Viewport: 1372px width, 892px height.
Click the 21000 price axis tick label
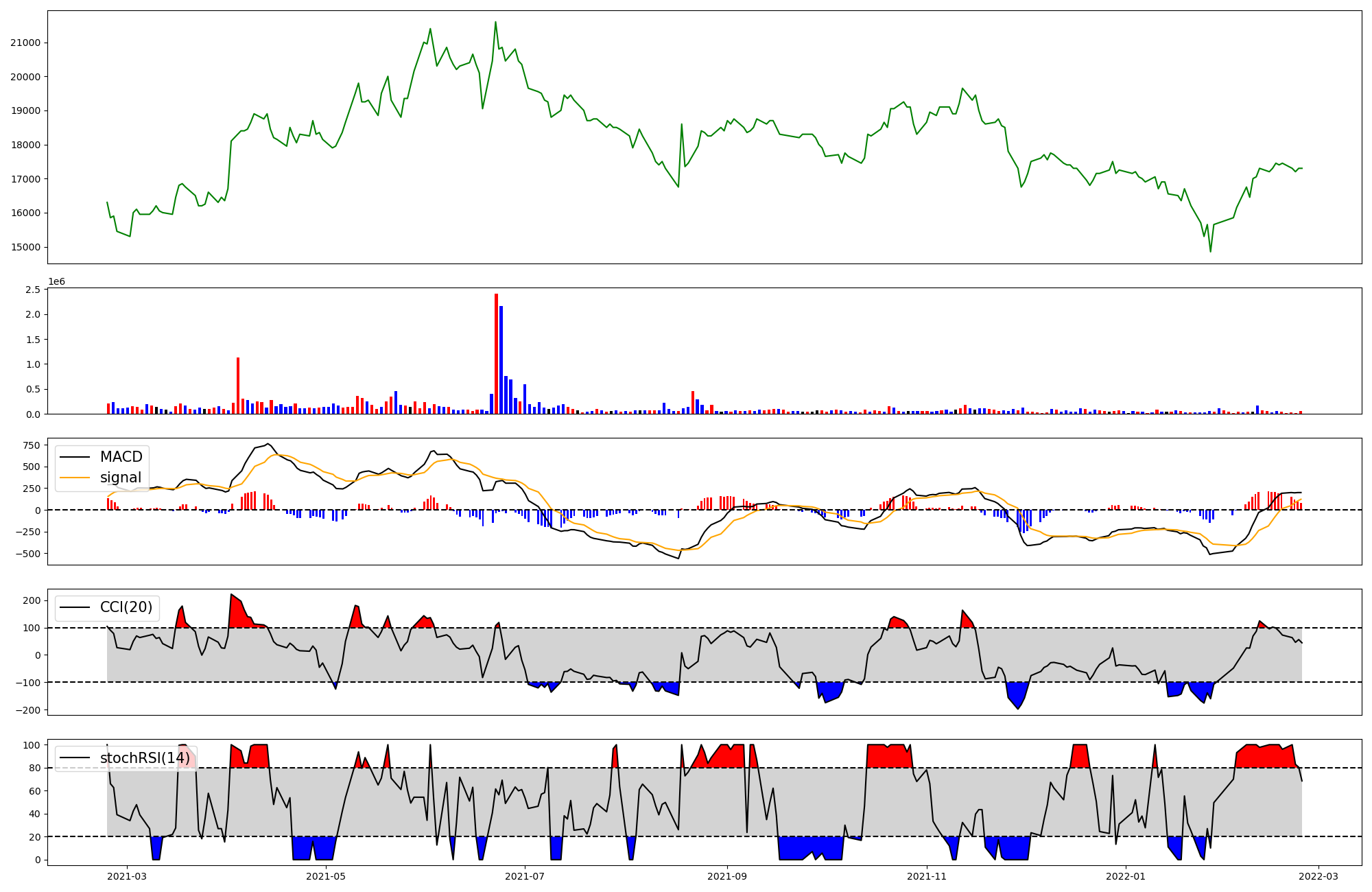click(x=25, y=43)
